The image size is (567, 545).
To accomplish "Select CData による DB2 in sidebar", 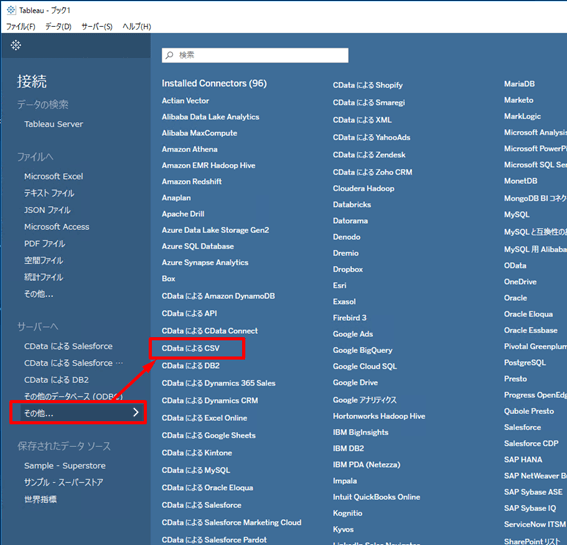I will coord(56,380).
